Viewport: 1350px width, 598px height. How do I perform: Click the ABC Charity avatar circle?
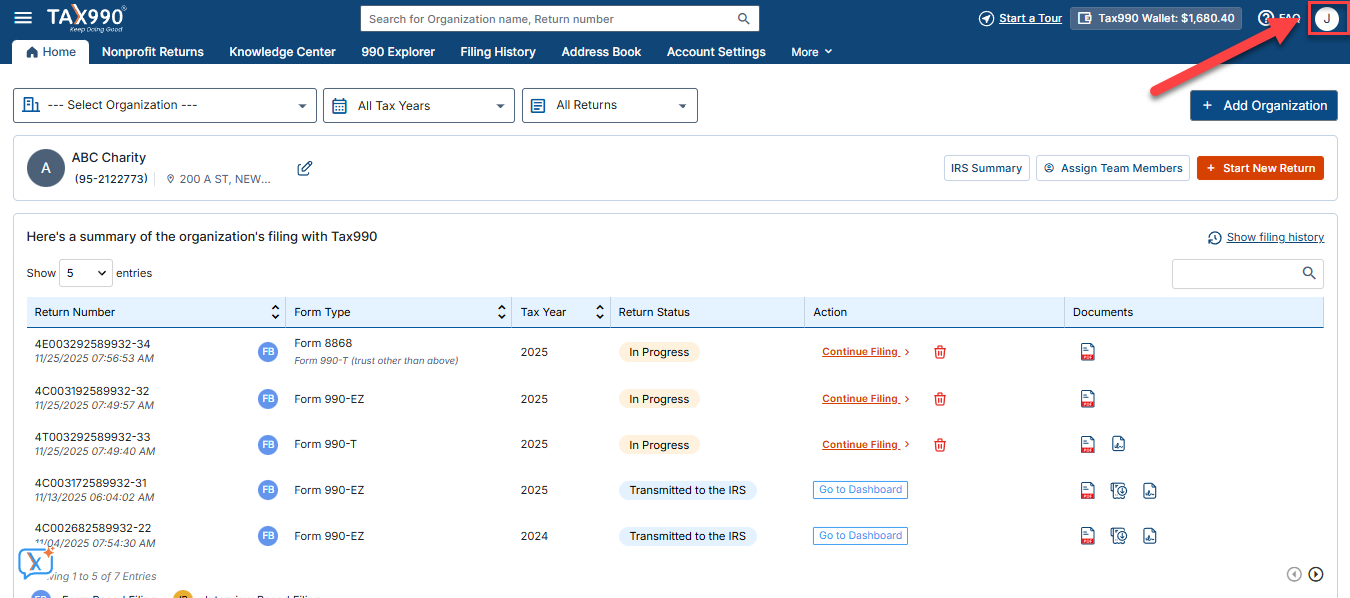click(x=46, y=168)
